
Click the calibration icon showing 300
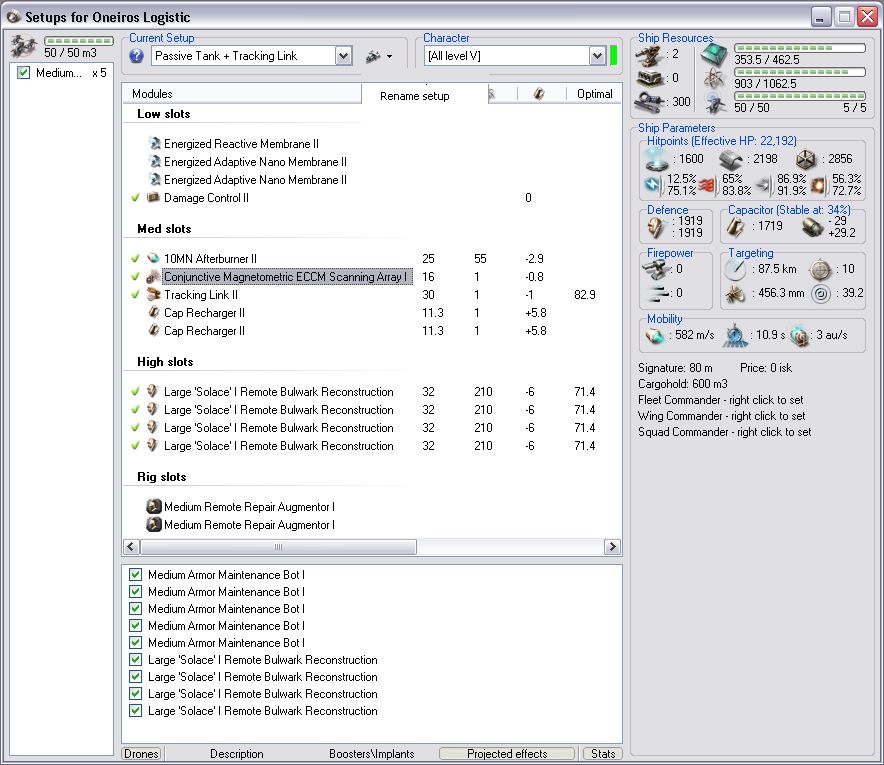(651, 102)
